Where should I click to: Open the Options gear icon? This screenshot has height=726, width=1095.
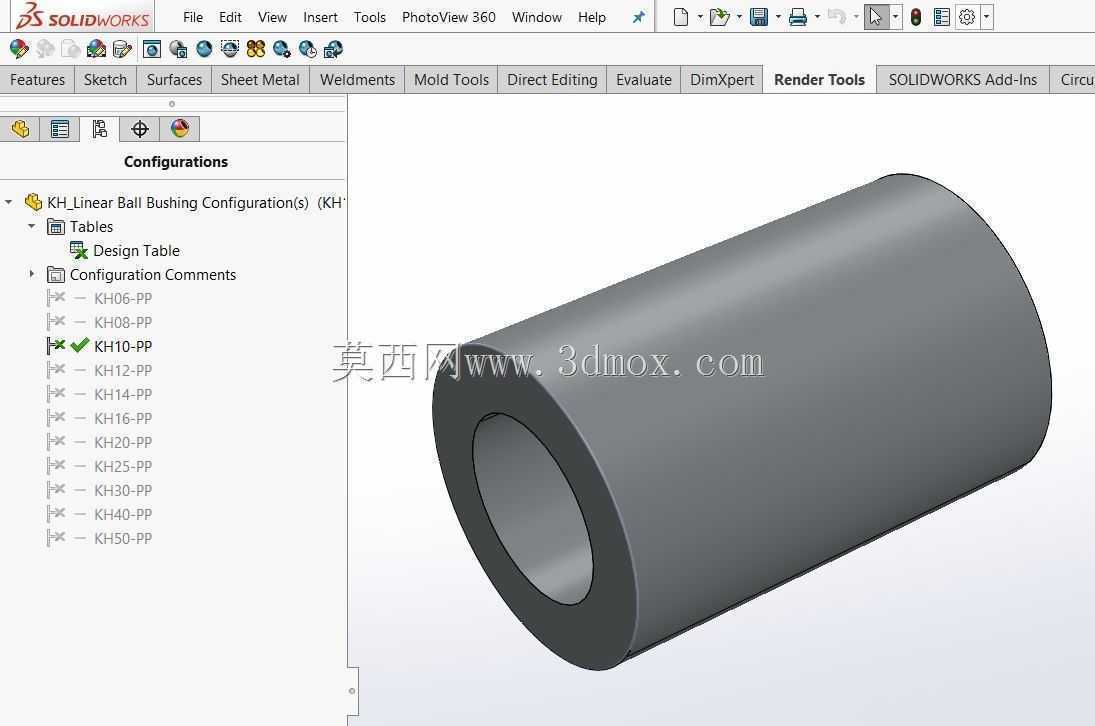[967, 17]
